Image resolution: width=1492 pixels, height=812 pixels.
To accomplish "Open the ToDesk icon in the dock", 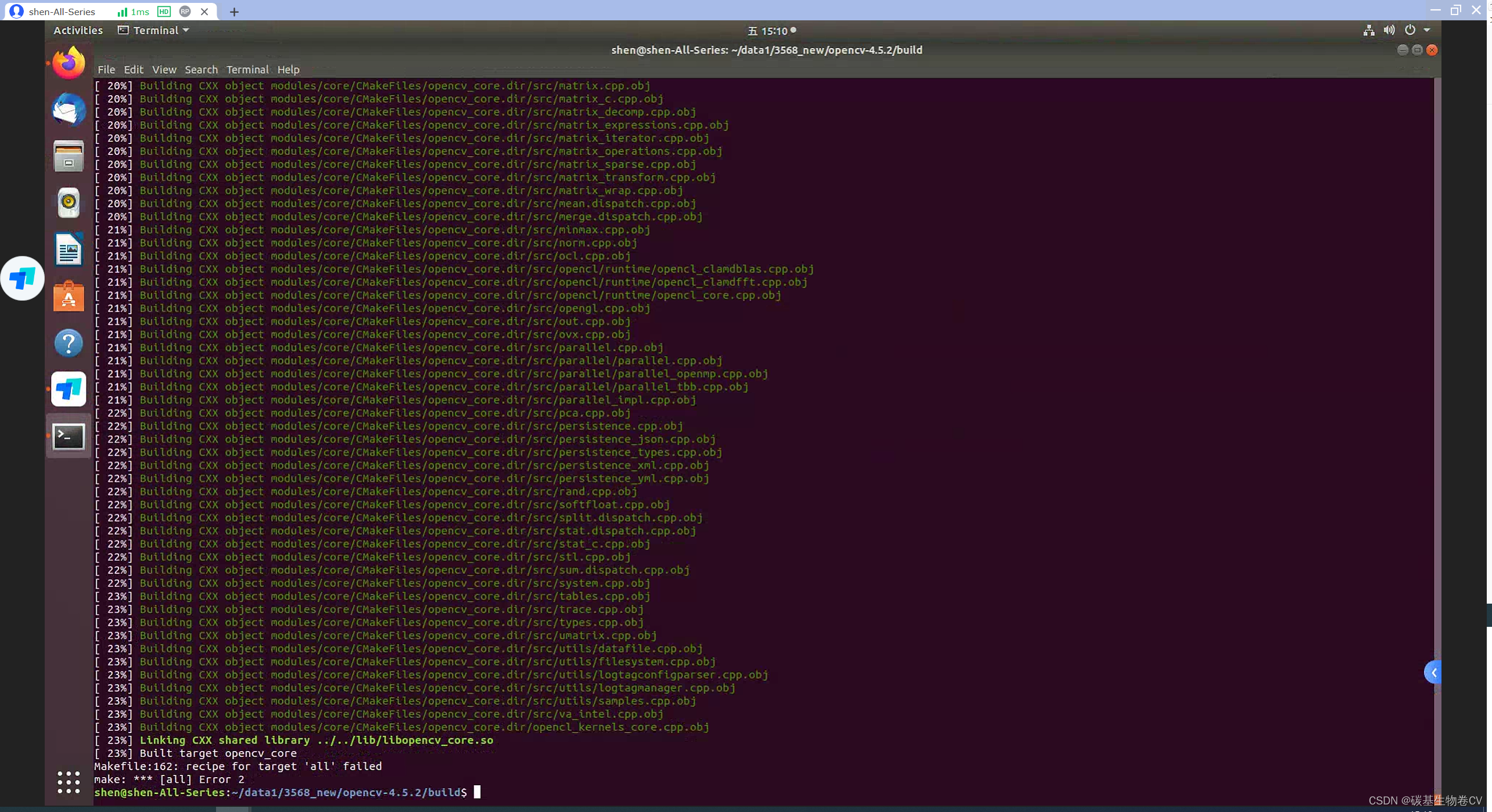I will [x=69, y=389].
